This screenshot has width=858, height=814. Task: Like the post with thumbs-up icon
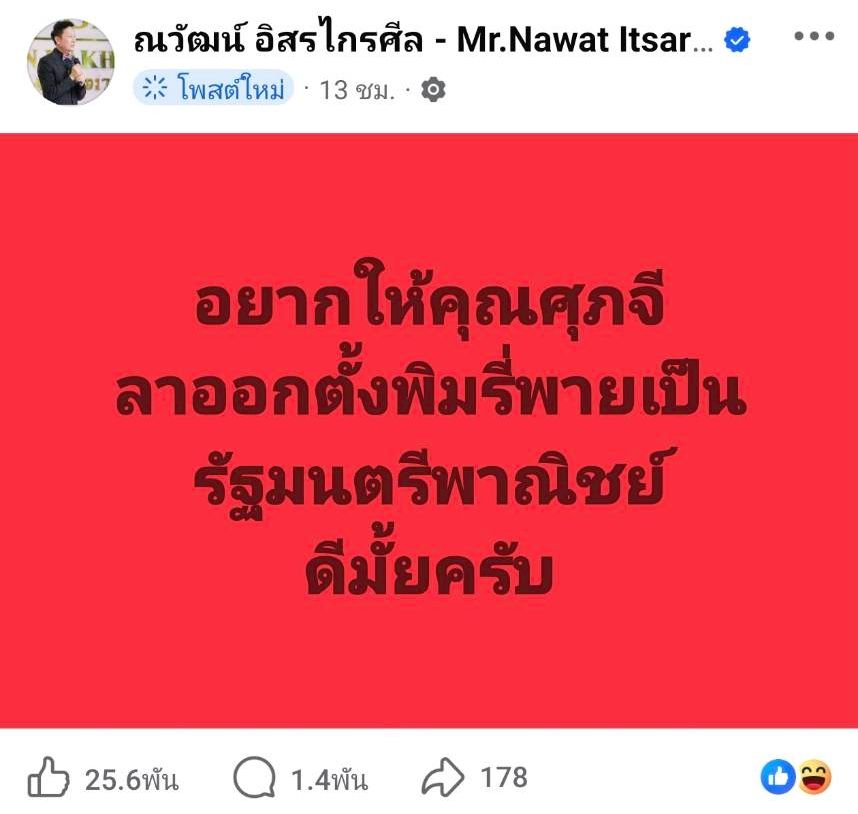tap(48, 777)
